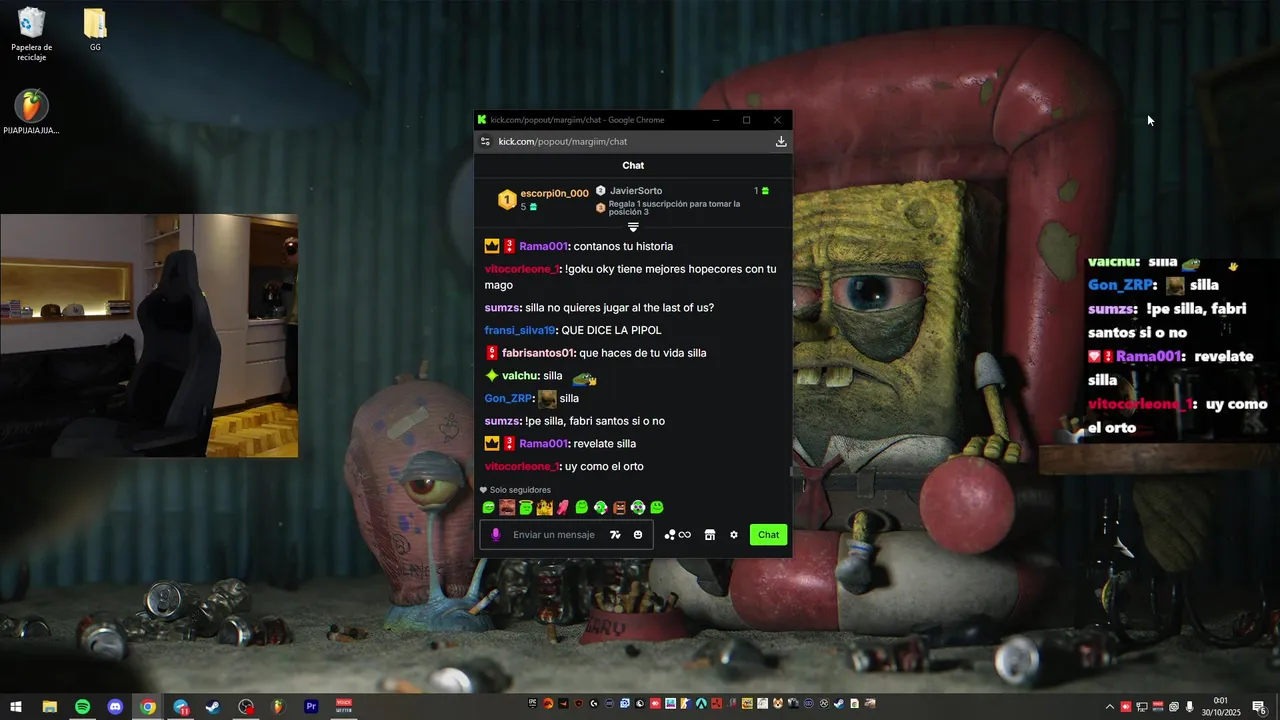The width and height of the screenshot is (1280, 720).
Task: Click the kick.com/popout/margiim/chat address text
Action: click(563, 142)
